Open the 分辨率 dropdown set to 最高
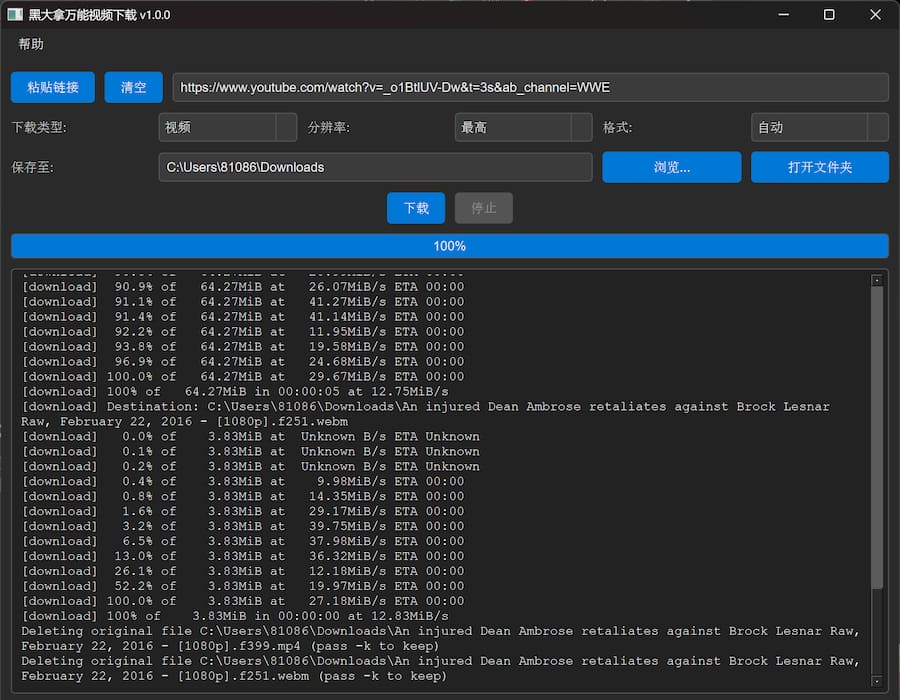The image size is (900, 700). coord(523,127)
